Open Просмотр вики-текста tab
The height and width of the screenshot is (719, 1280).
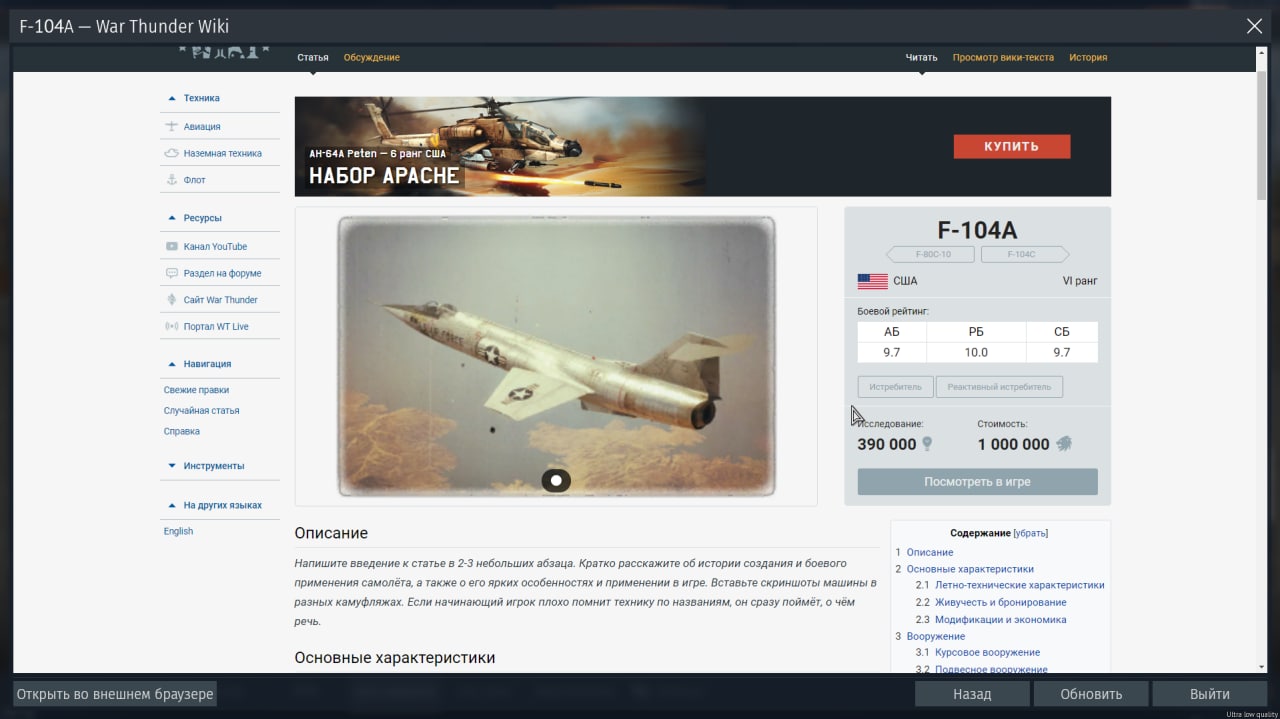[1003, 57]
